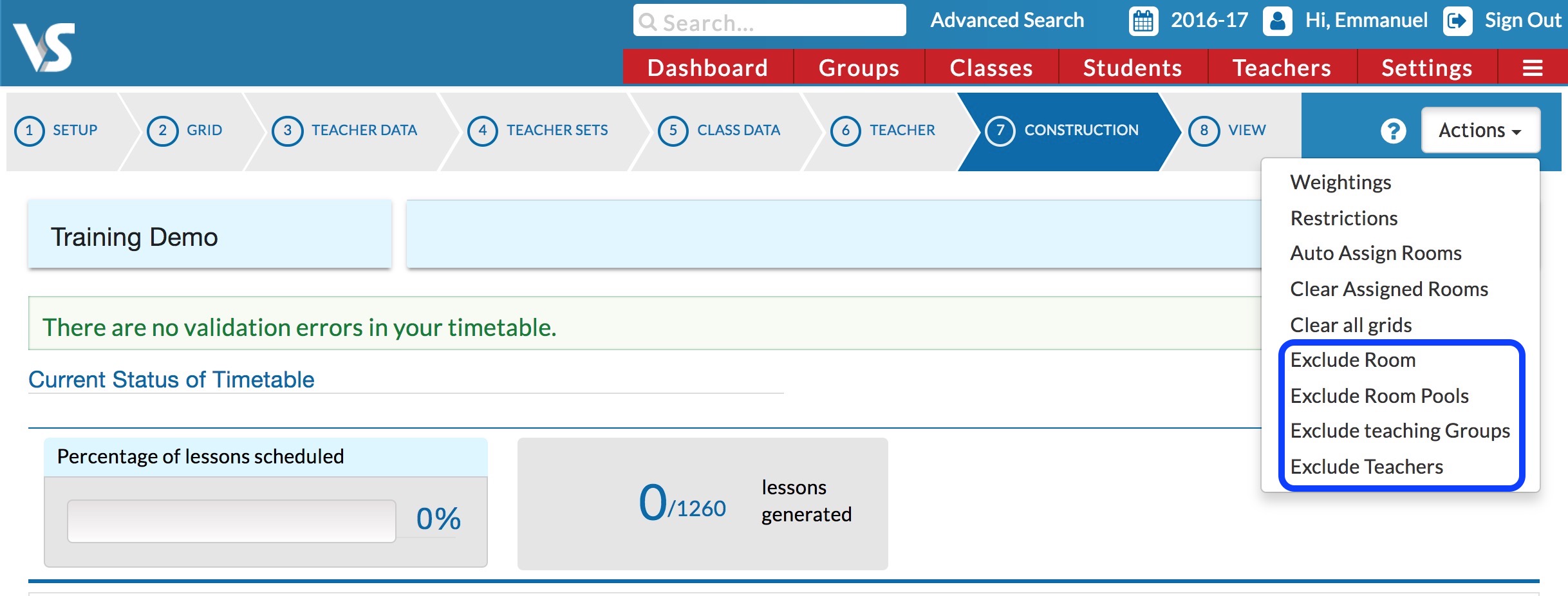1568x596 pixels.
Task: Choose Weightings from Actions menu
Action: point(1341,182)
